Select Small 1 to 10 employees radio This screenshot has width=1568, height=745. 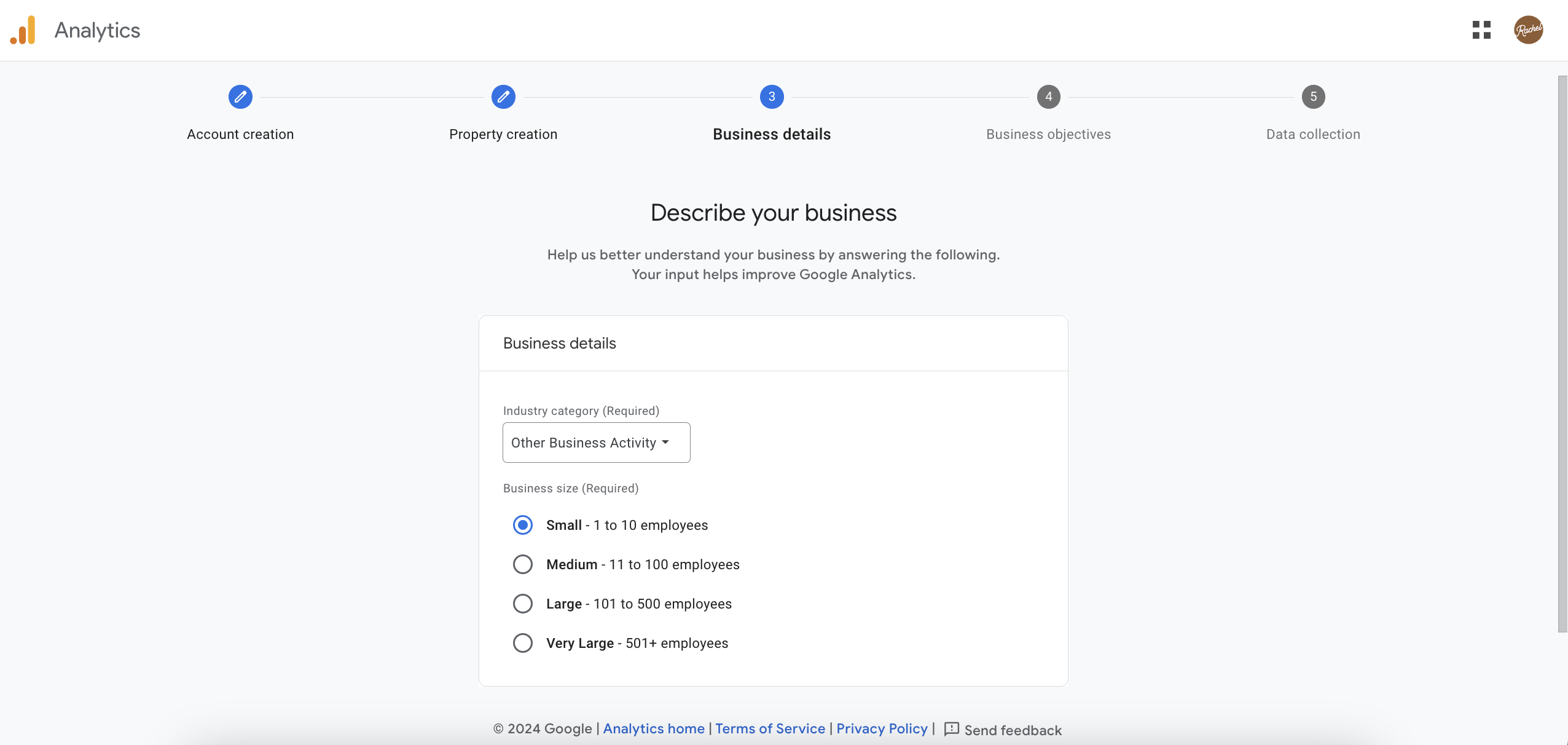tap(523, 525)
